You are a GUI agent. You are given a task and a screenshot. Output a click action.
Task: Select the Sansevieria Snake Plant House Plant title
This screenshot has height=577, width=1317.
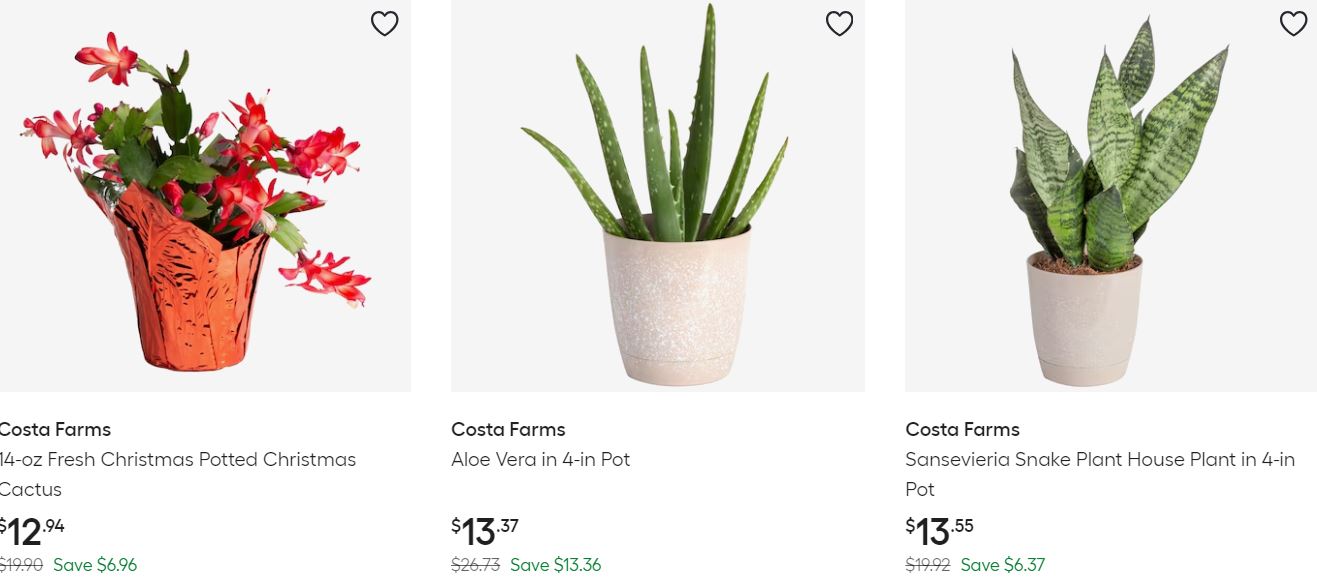click(1099, 460)
